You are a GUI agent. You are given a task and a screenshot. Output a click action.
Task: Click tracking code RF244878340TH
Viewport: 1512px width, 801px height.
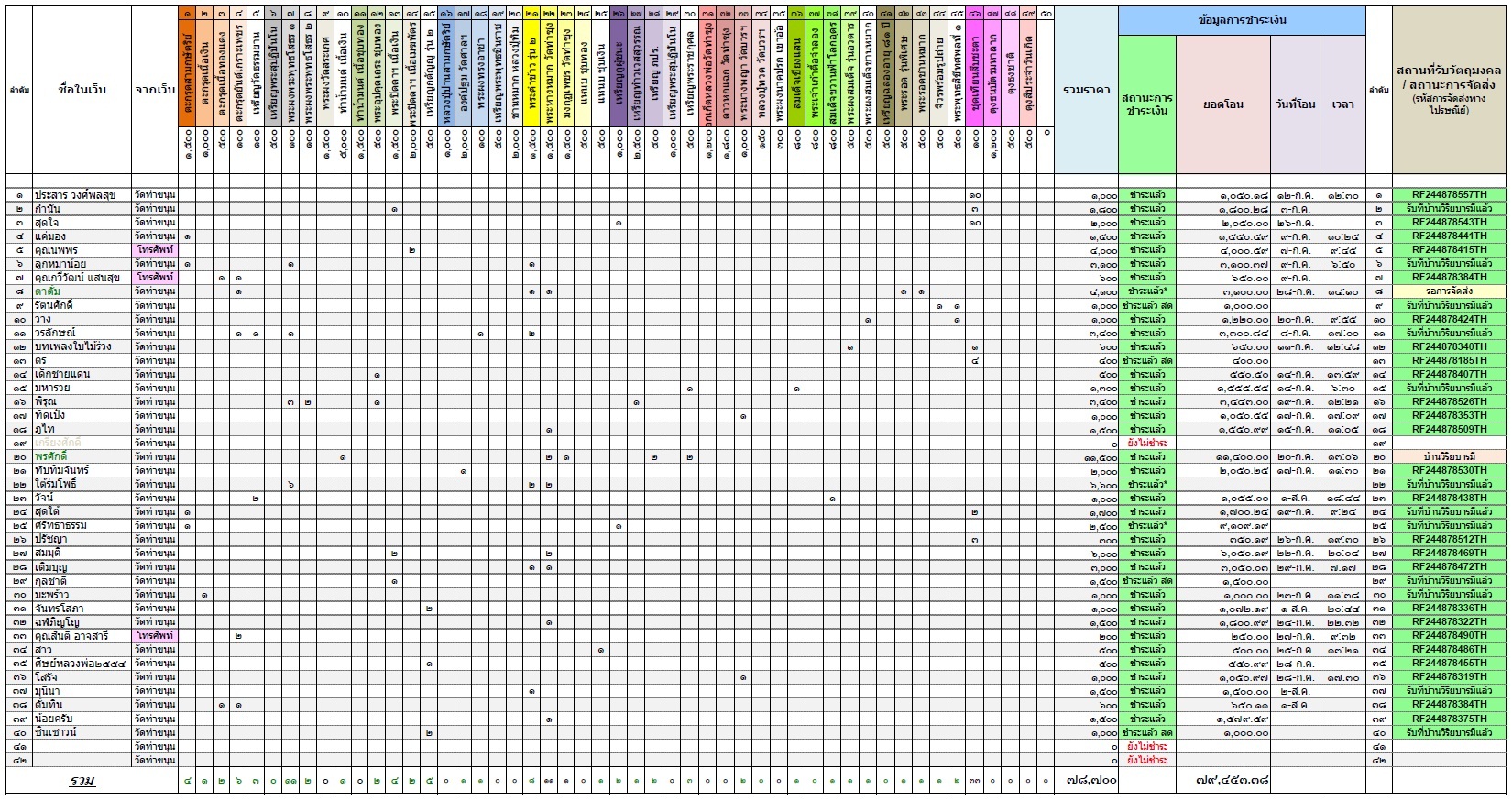(x=1449, y=346)
